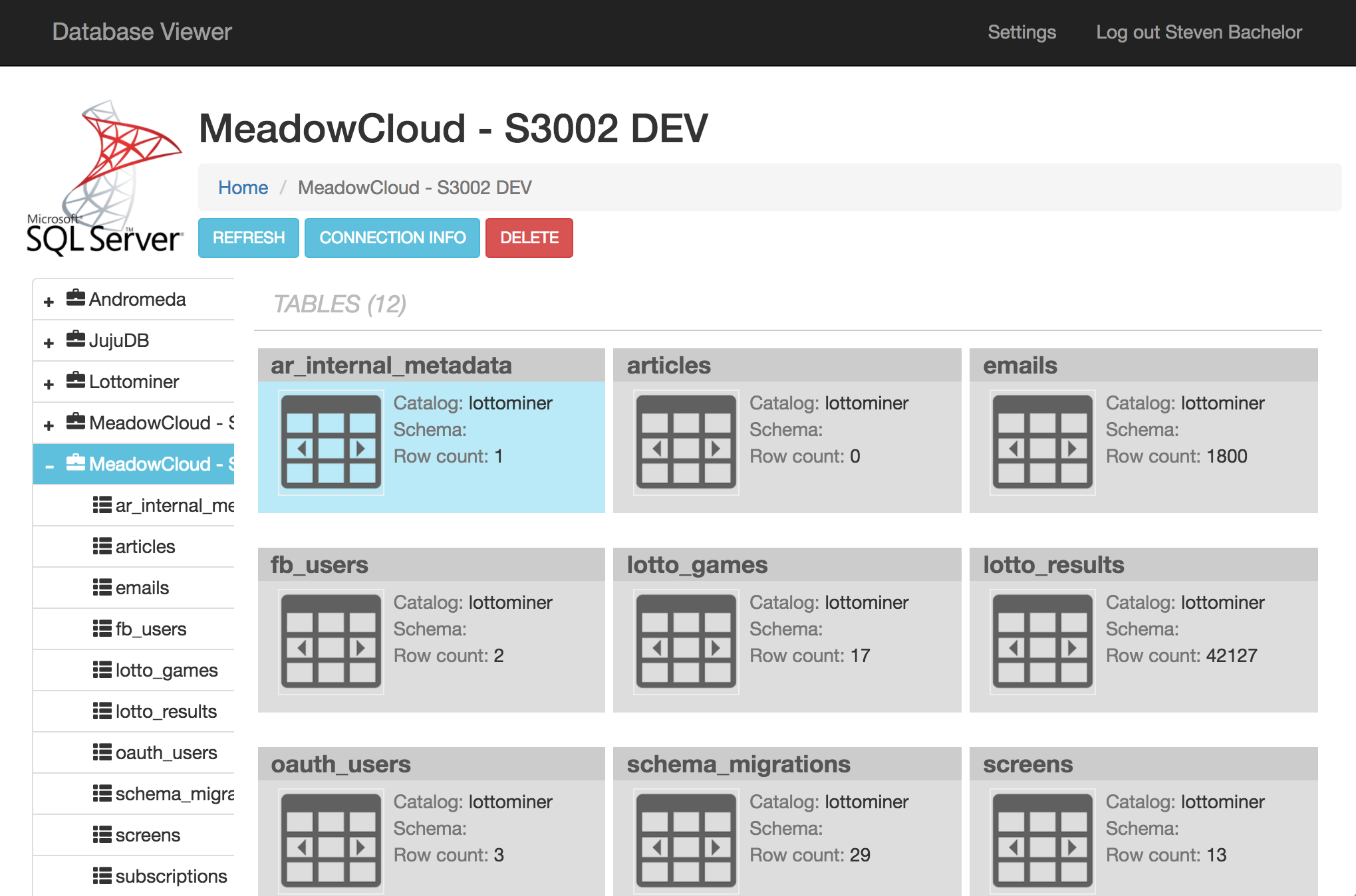Click the articles table grid icon
1356x896 pixels.
[686, 442]
